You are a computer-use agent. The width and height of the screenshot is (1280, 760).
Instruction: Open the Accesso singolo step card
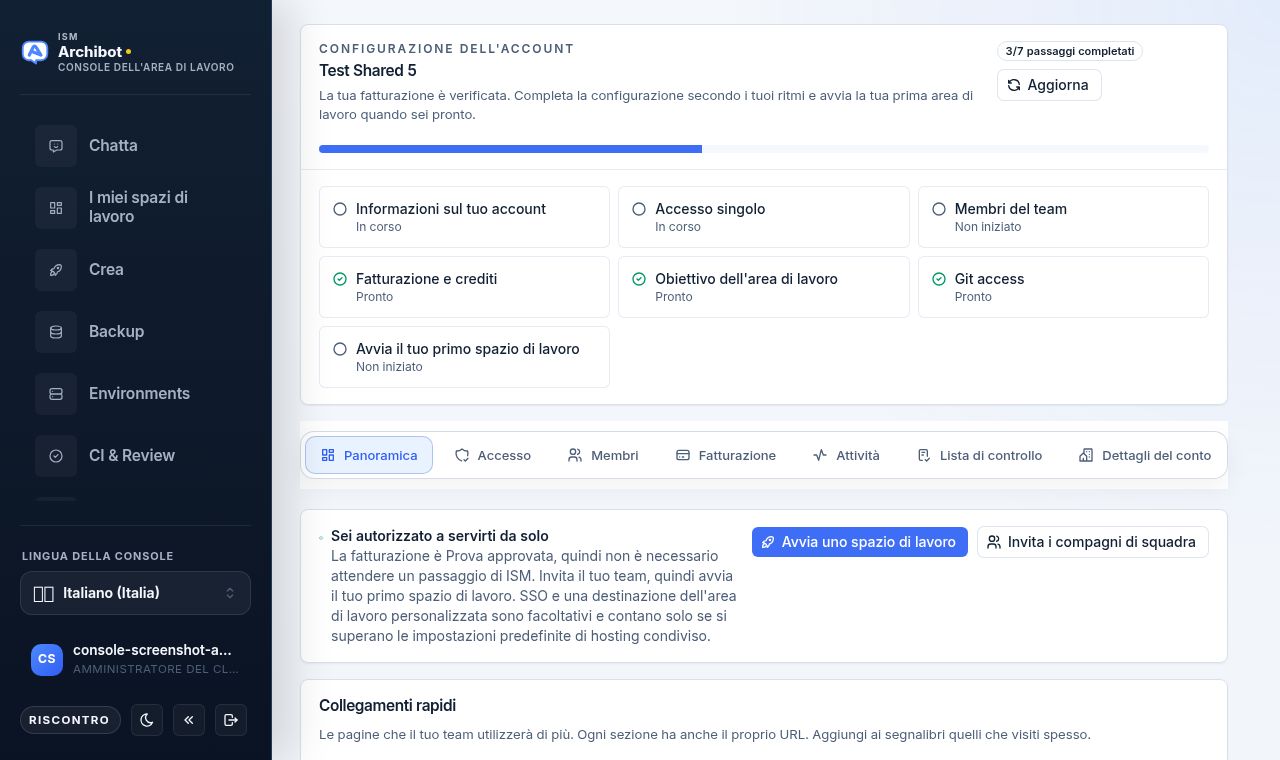click(764, 217)
